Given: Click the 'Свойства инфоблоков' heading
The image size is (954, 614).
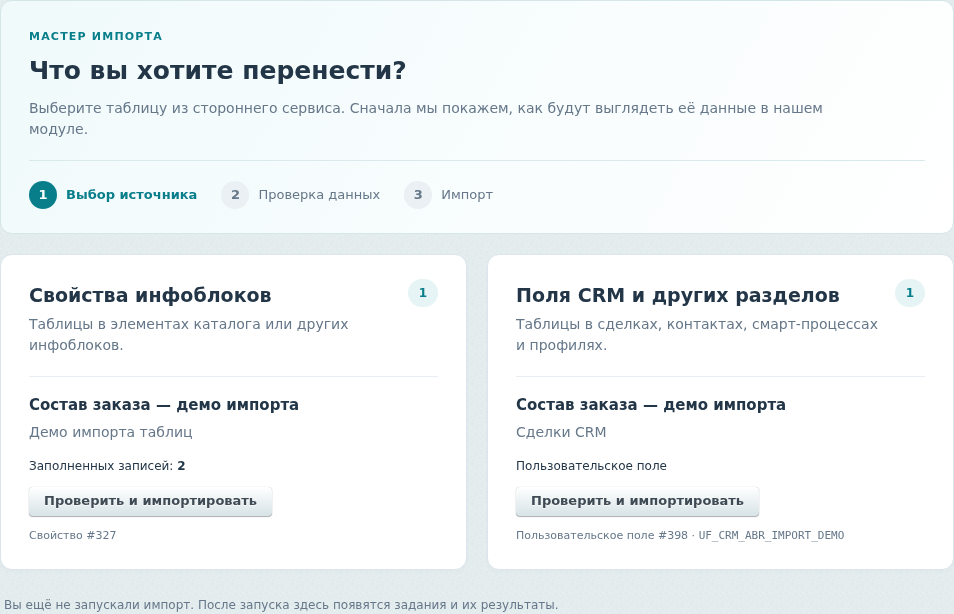Looking at the screenshot, I should 150,295.
